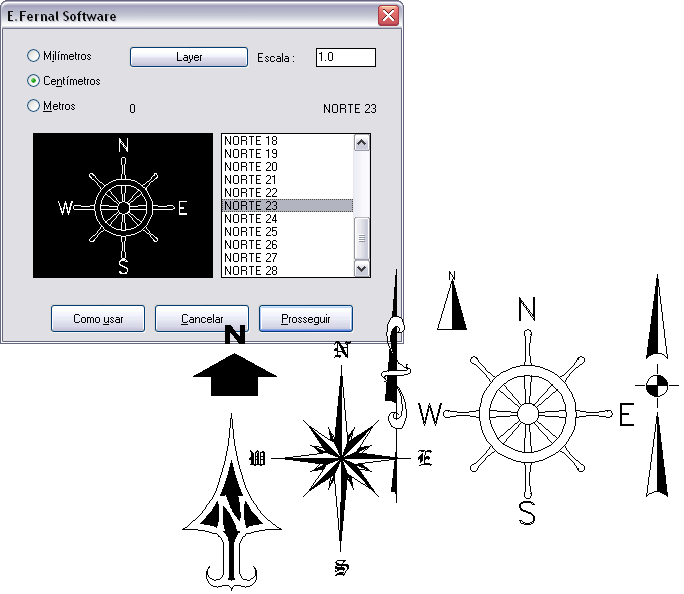The width and height of the screenshot is (684, 594).
Task: Click the circle crosshair north arrow symbol
Action: coord(656,385)
